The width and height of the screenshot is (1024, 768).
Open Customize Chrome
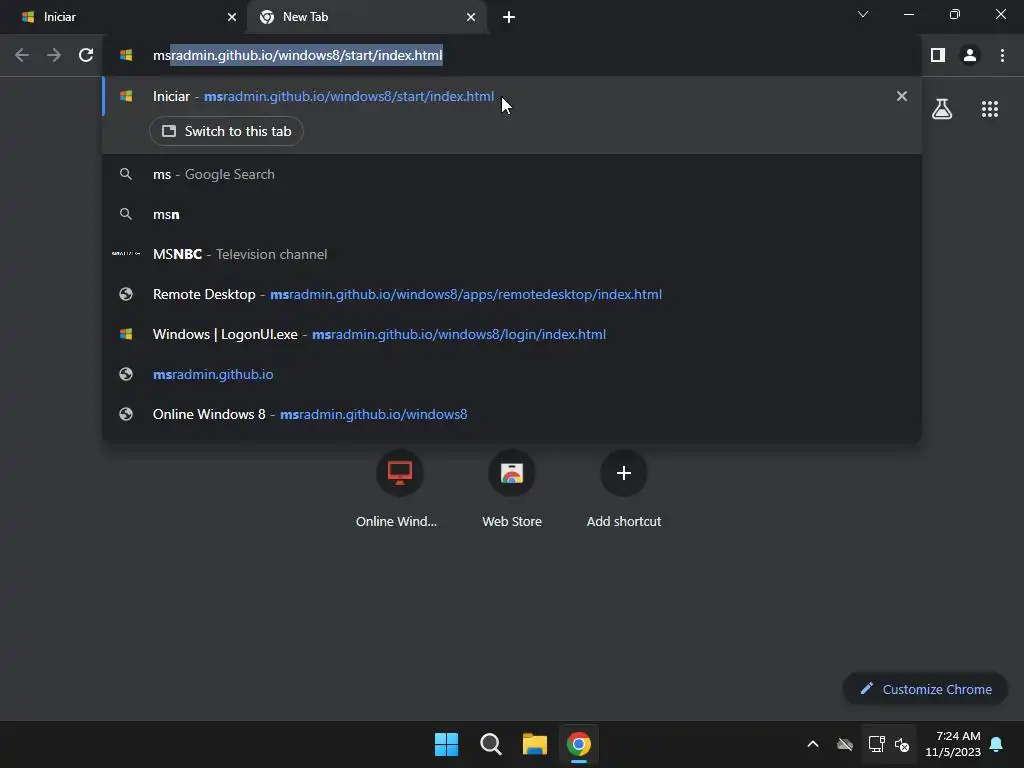(925, 689)
